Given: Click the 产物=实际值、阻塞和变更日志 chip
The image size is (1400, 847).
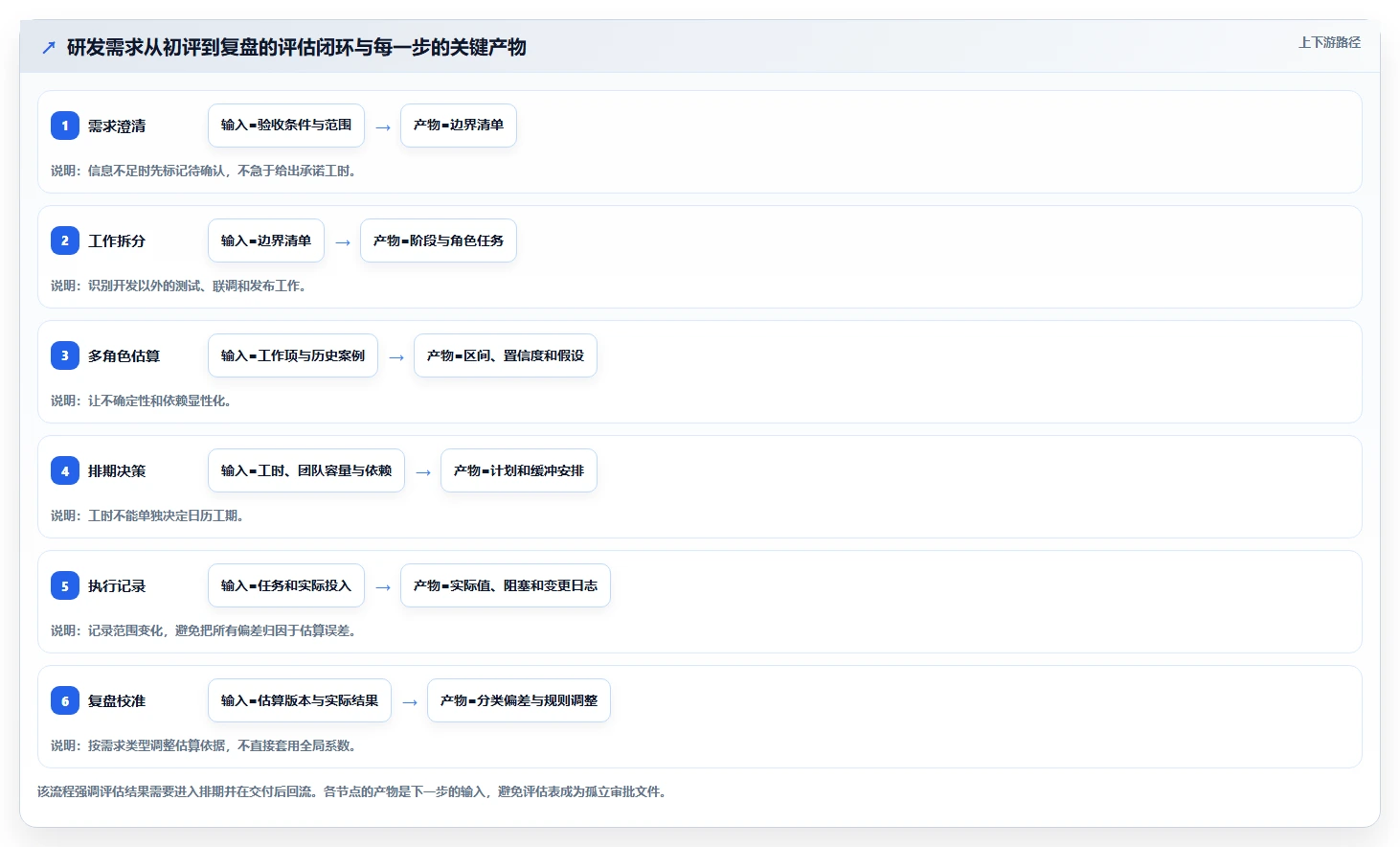Looking at the screenshot, I should [506, 585].
